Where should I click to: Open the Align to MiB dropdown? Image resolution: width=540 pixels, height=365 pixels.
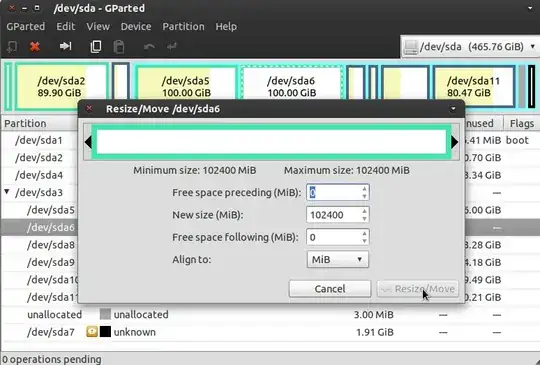point(338,259)
